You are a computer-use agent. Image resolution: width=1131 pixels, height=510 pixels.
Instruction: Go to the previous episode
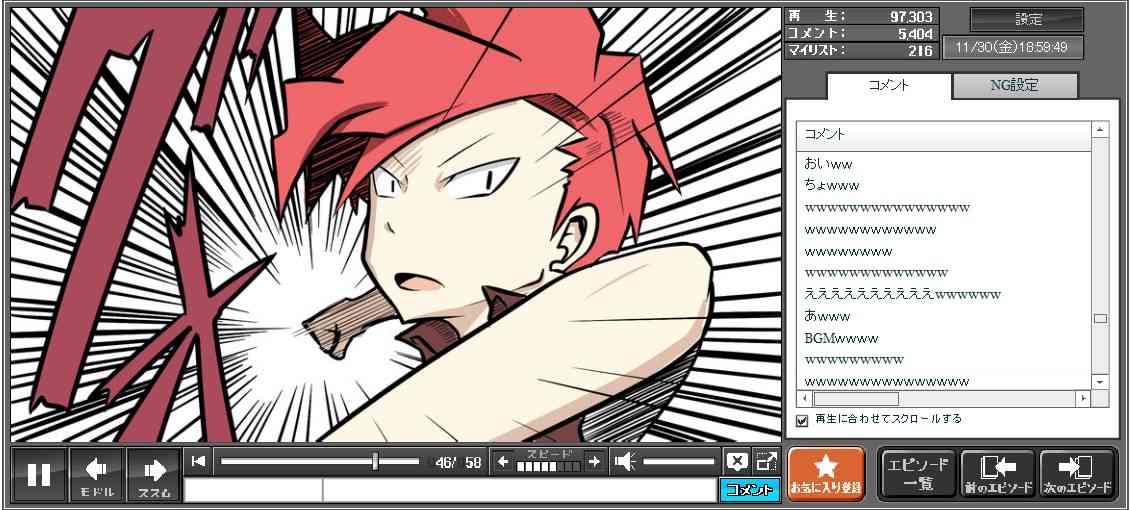(998, 474)
